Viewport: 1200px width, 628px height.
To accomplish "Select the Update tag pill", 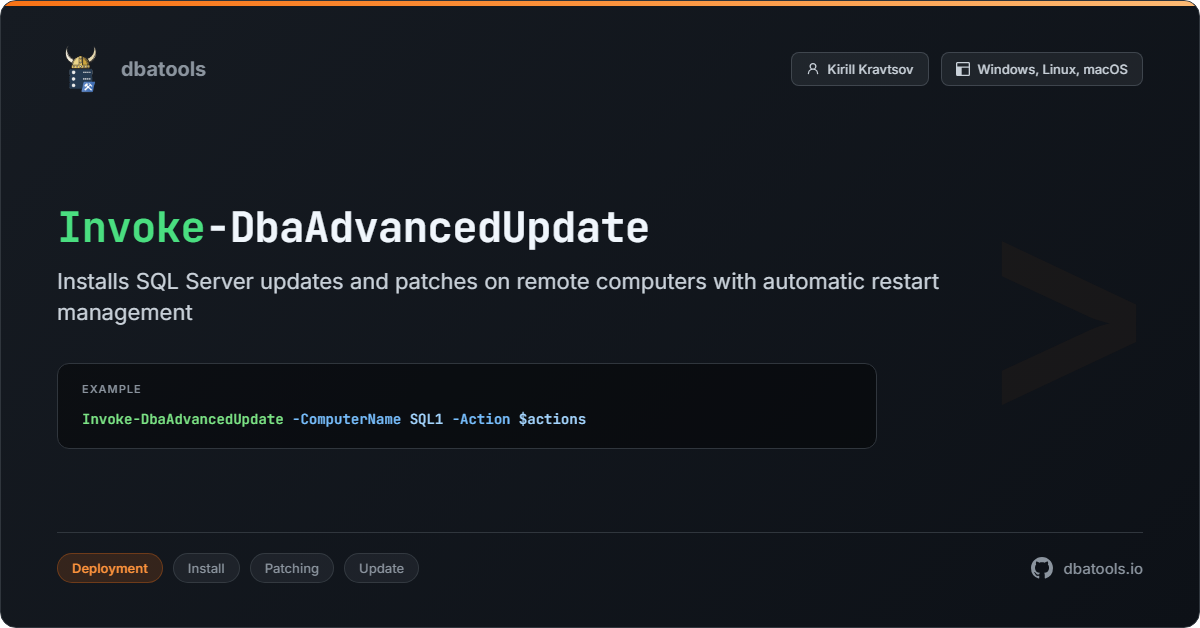I will point(381,567).
